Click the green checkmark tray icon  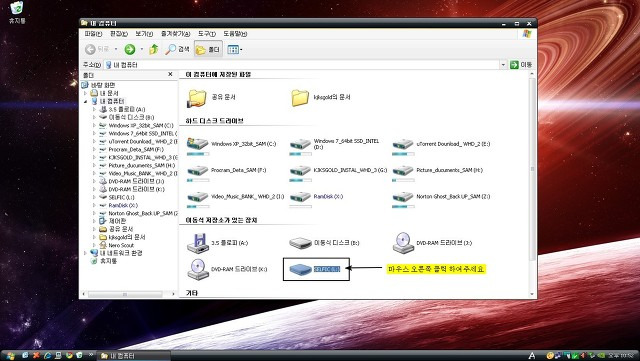[x=576, y=356]
